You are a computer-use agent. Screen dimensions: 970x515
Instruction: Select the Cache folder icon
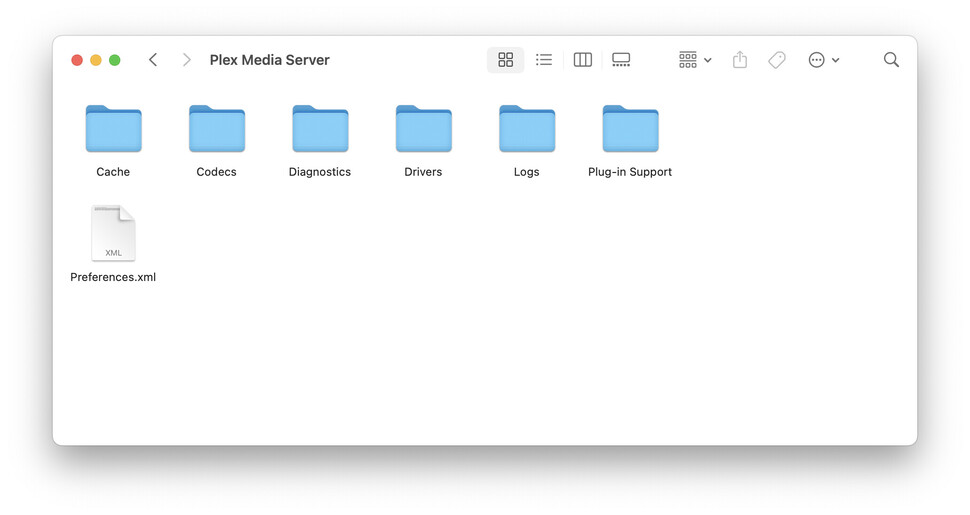[113, 128]
